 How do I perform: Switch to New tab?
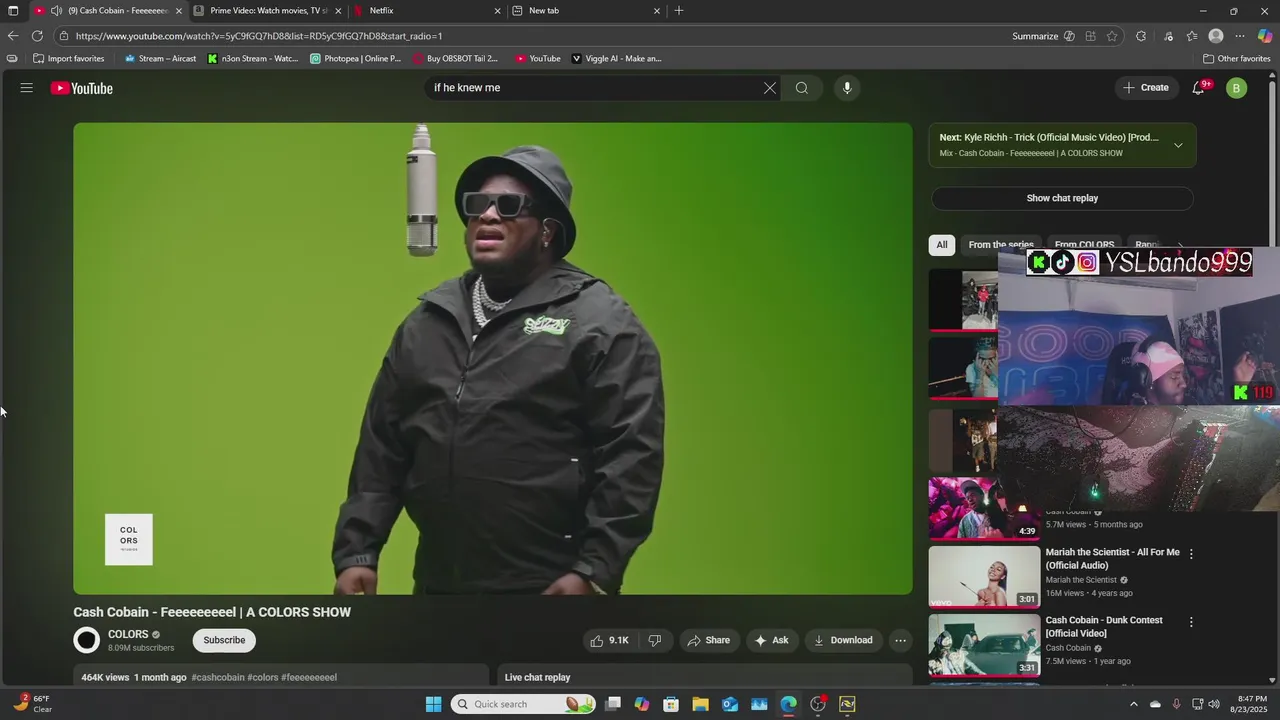click(x=586, y=10)
